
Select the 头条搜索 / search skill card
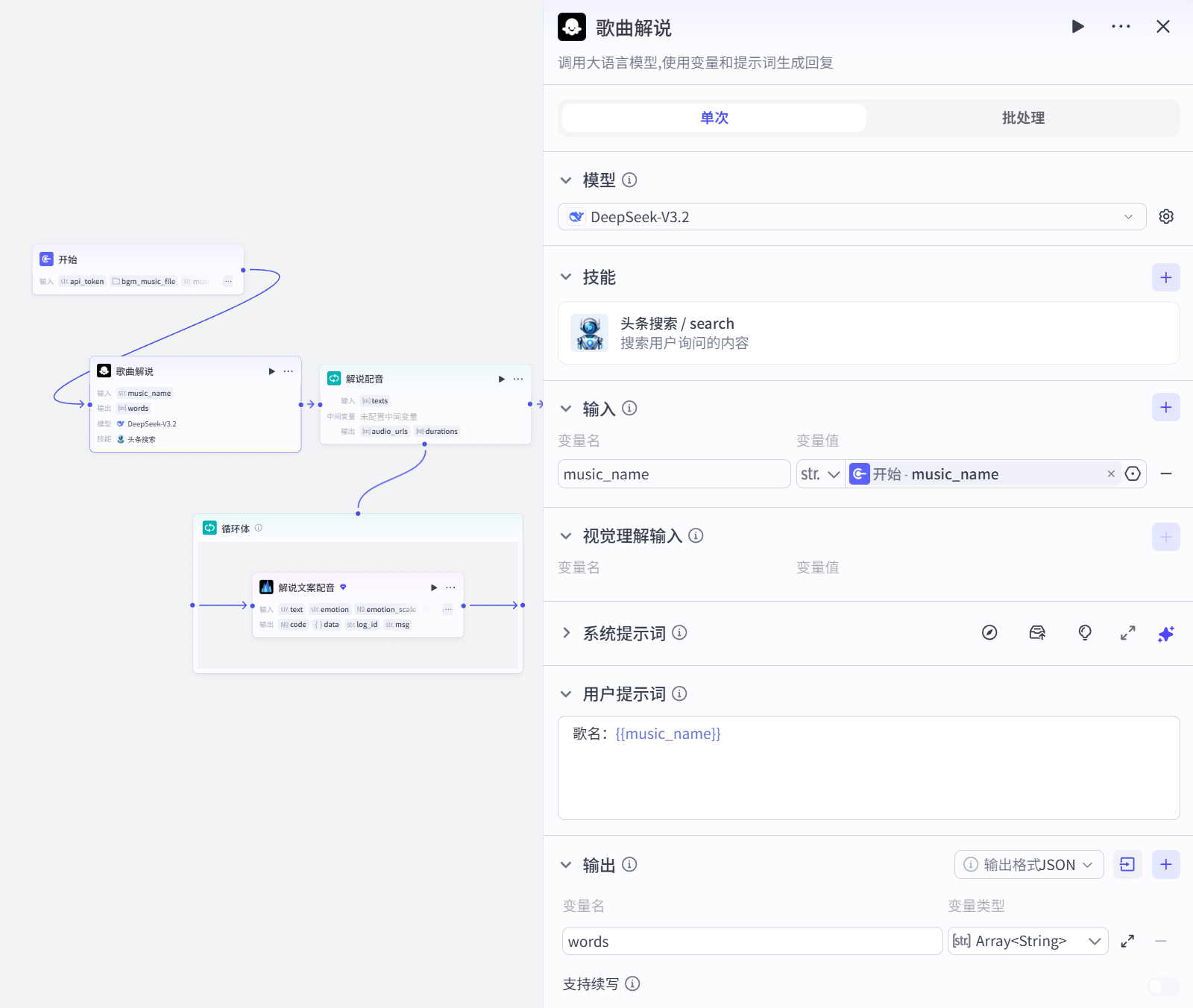pos(869,333)
